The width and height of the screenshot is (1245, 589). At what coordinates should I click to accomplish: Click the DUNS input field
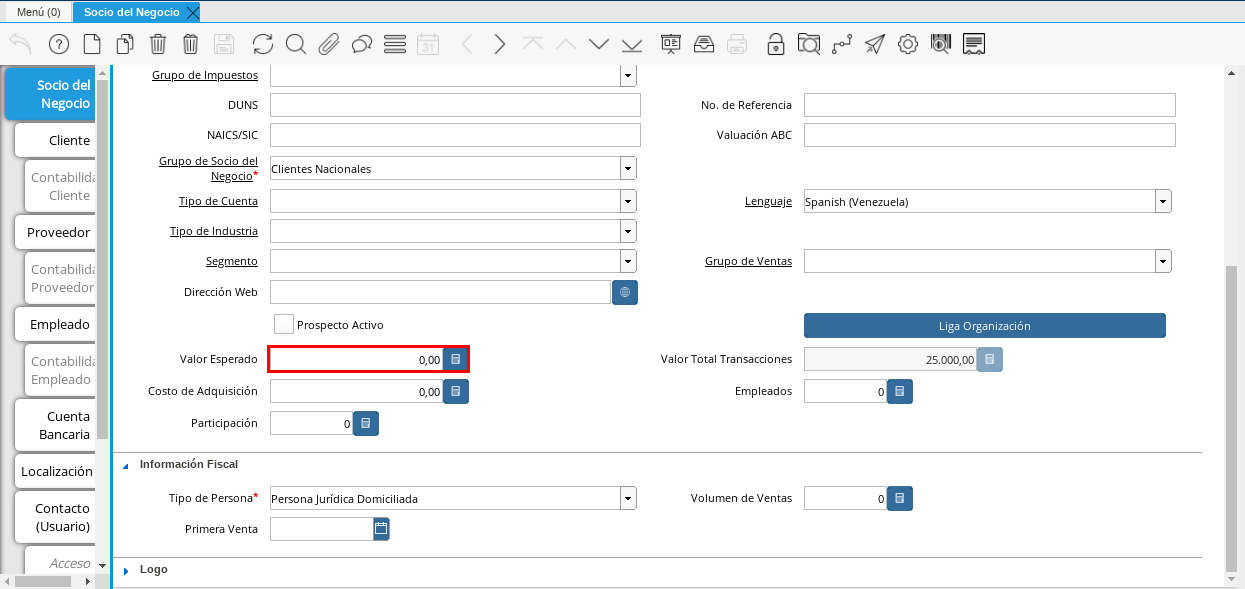click(455, 106)
